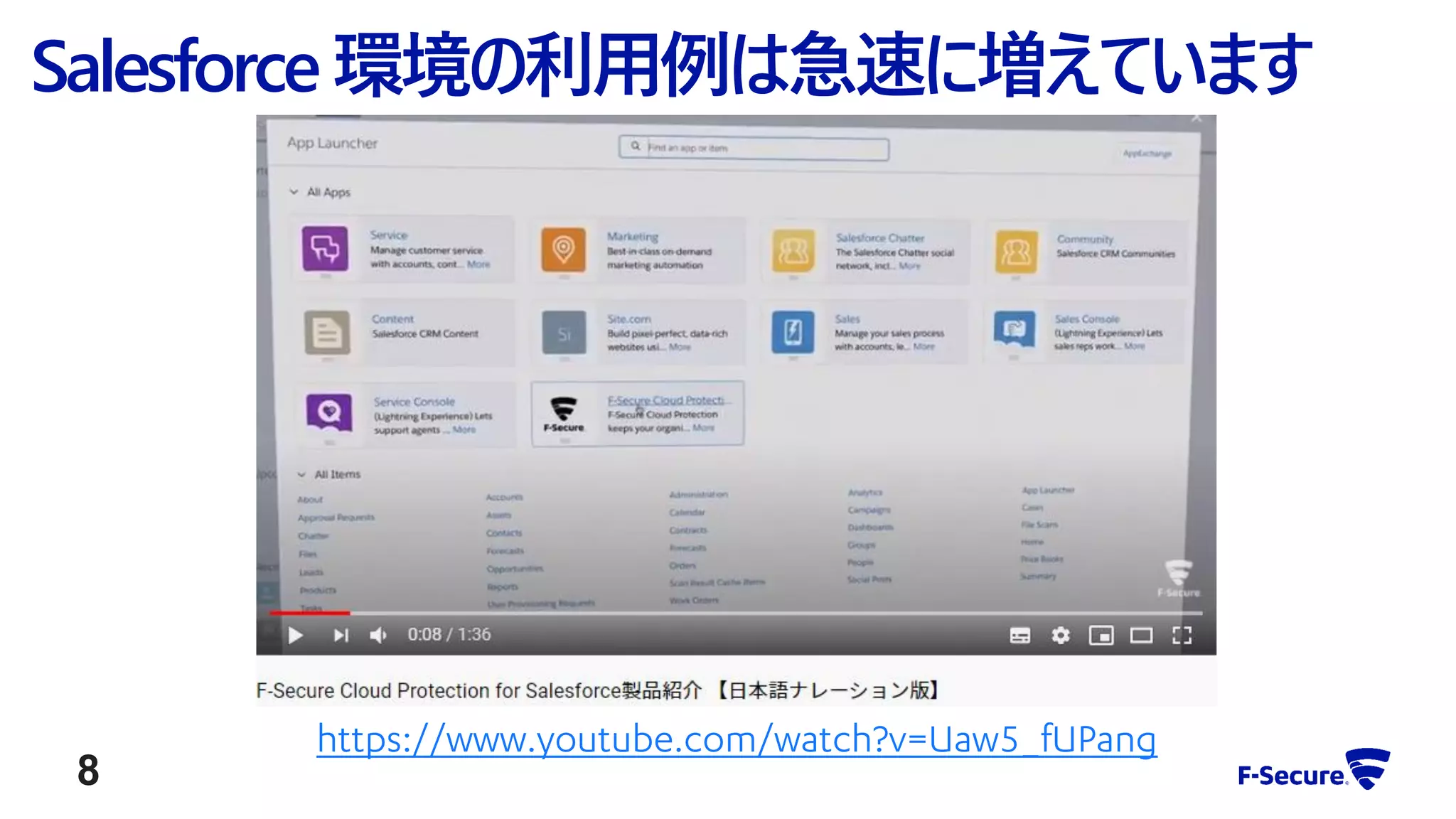The height and width of the screenshot is (819, 1456).
Task: Open the orange Marketing app icon
Action: point(563,250)
